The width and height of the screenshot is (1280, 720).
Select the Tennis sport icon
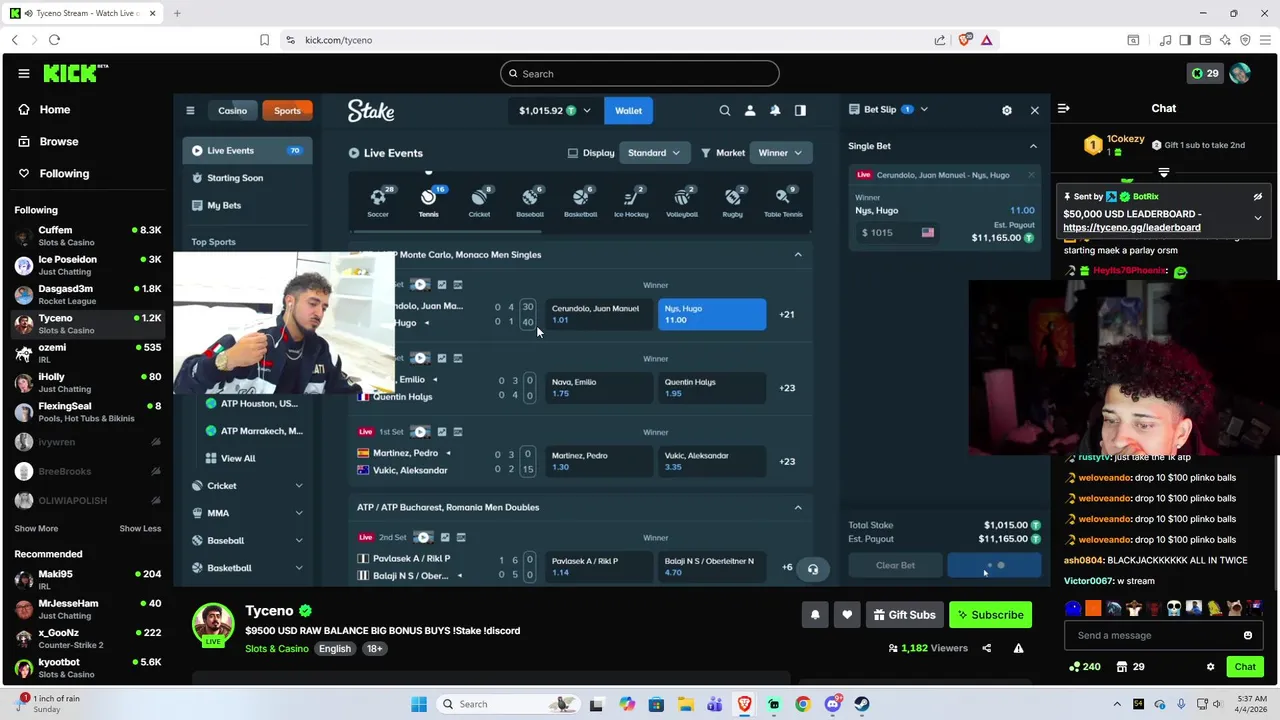428,201
